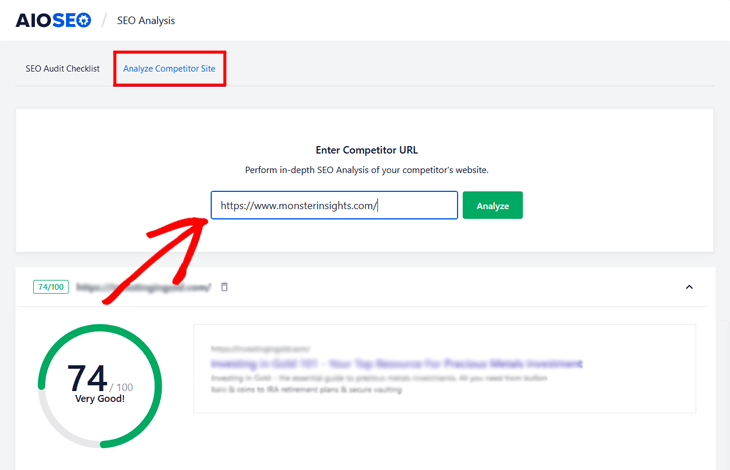Open the Analyze Competitor Site tab
Screen dimensions: 730x470
point(169,69)
